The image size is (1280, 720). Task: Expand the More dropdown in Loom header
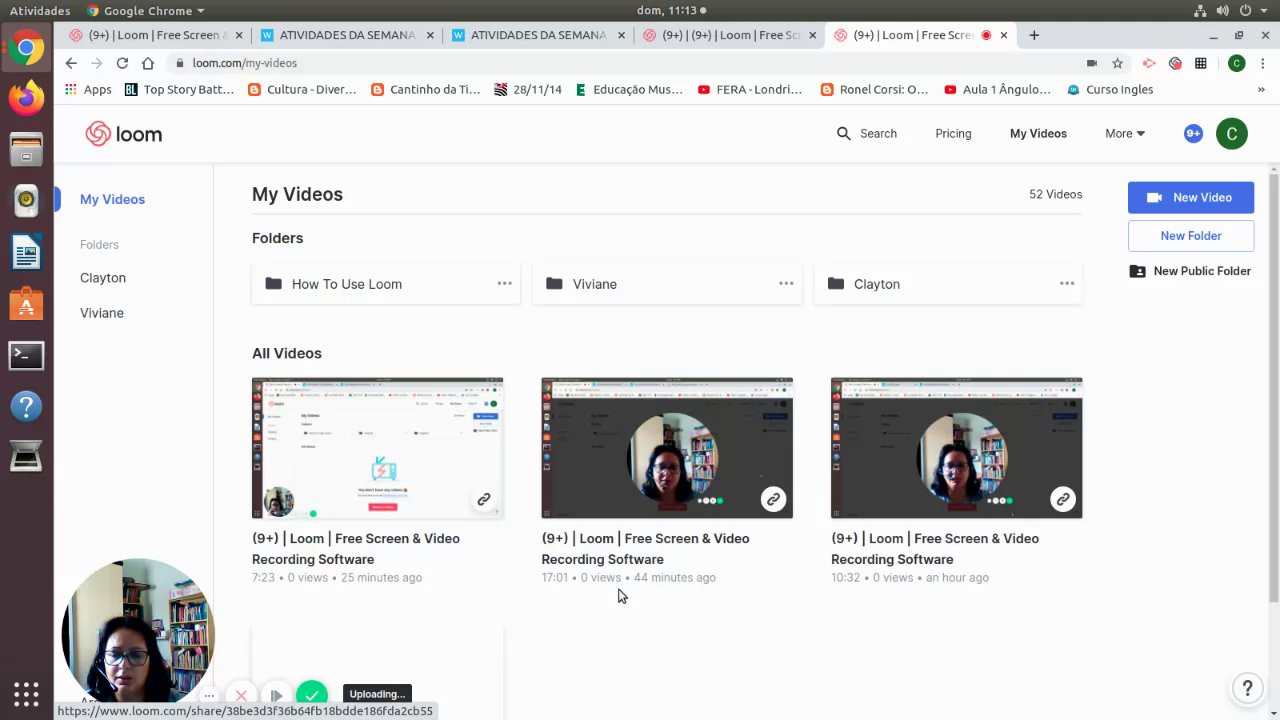(x=1125, y=133)
